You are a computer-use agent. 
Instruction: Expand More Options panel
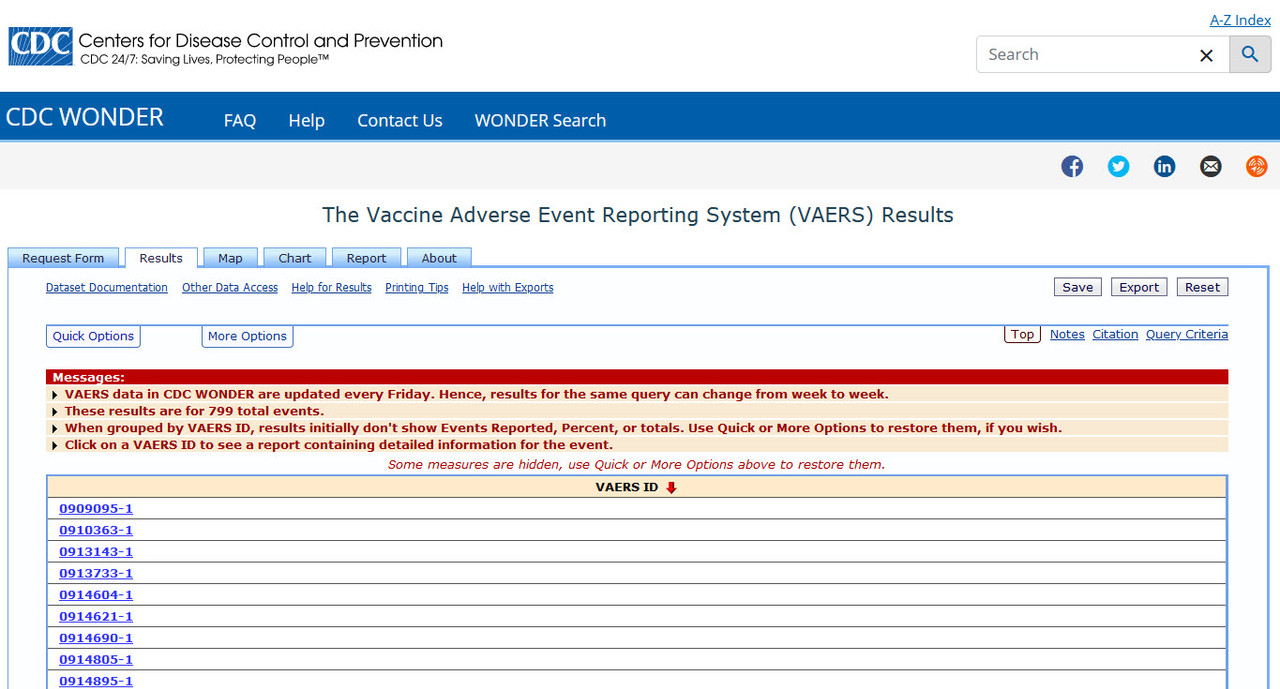[247, 337]
